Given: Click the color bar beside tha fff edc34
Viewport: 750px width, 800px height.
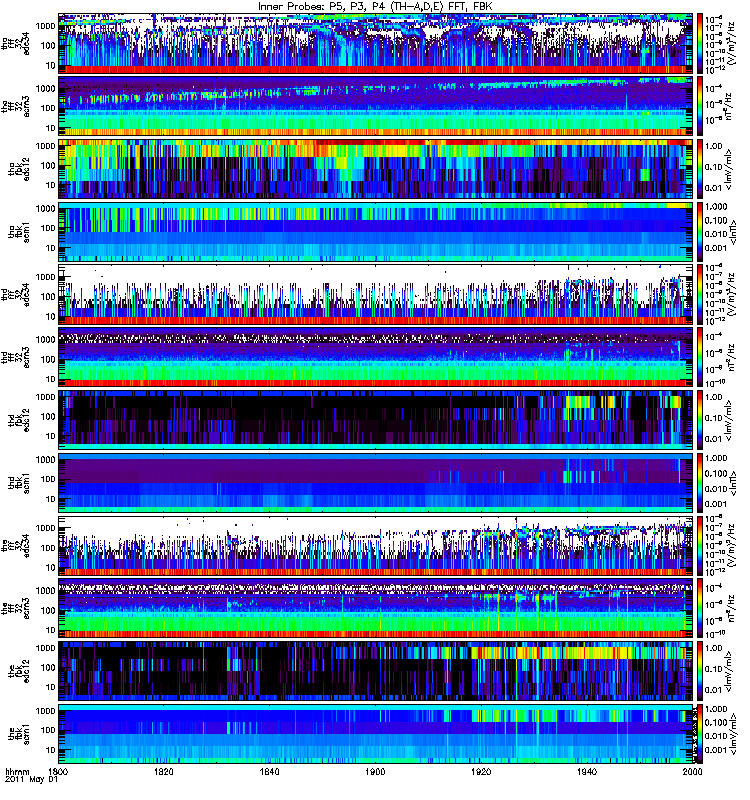Looking at the screenshot, I should (700, 43).
